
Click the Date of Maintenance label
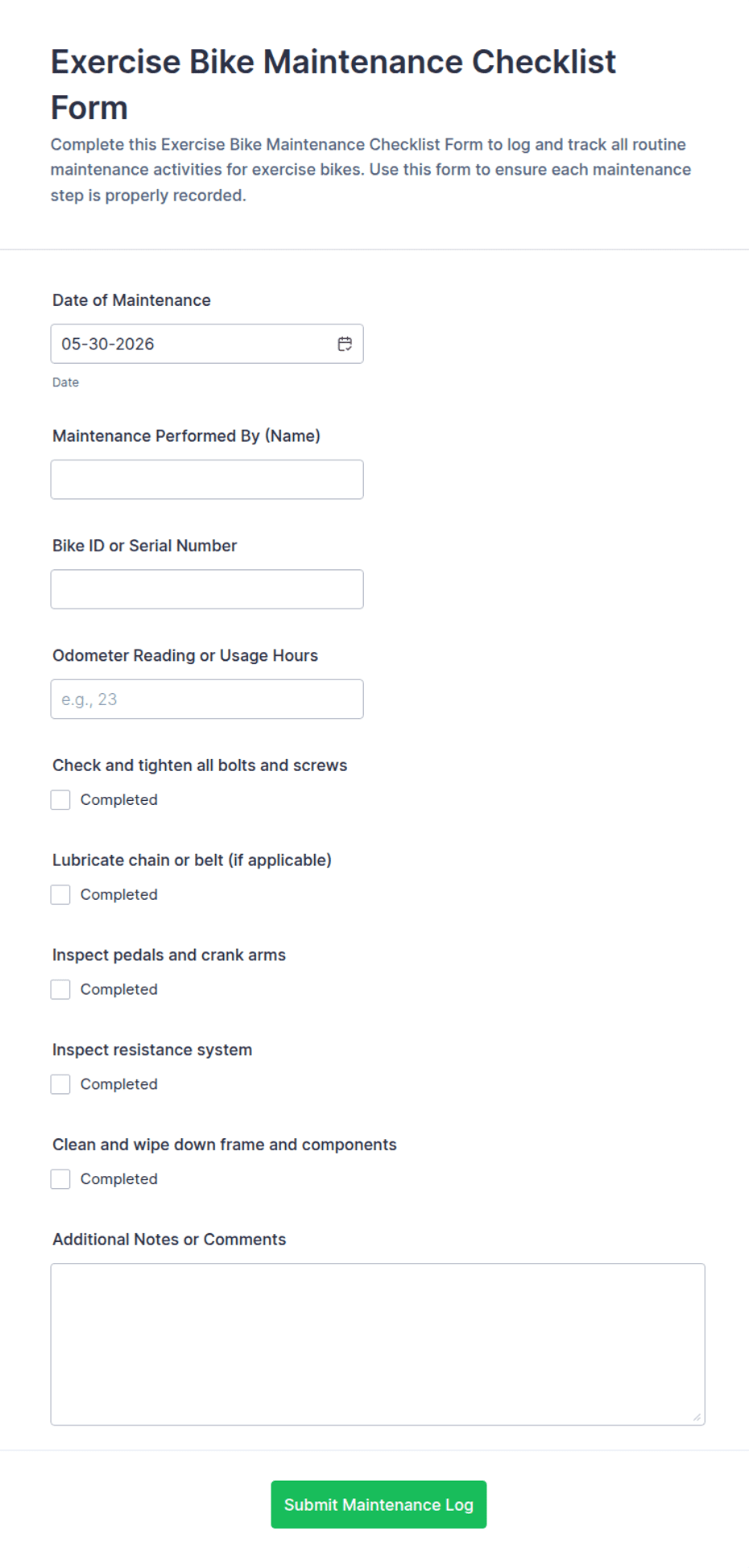coord(132,300)
